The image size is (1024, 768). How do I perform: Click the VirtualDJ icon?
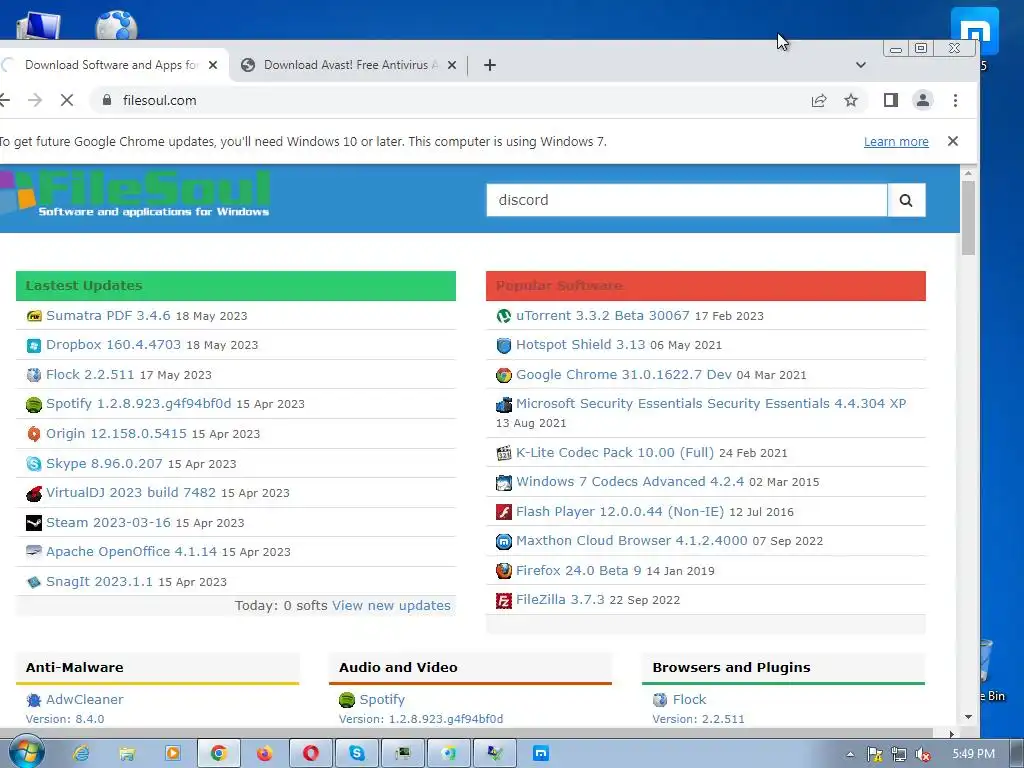point(34,493)
